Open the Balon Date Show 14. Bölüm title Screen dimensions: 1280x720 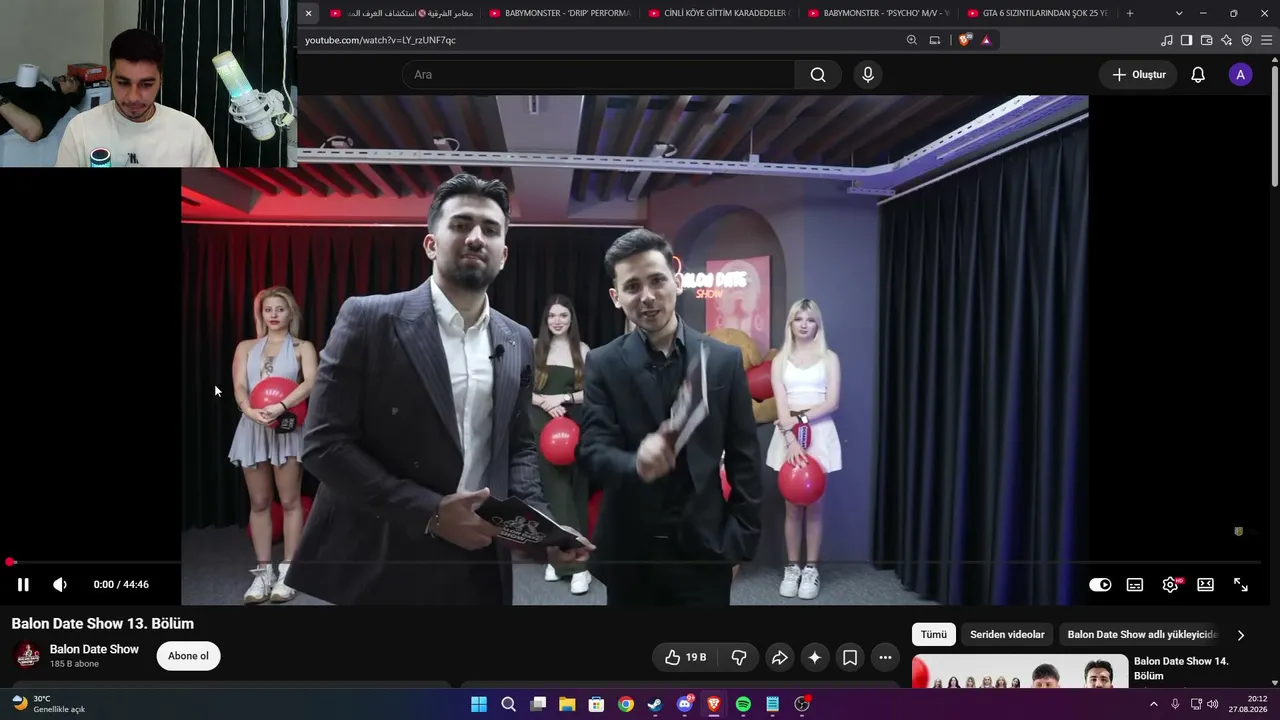pyautogui.click(x=1181, y=668)
